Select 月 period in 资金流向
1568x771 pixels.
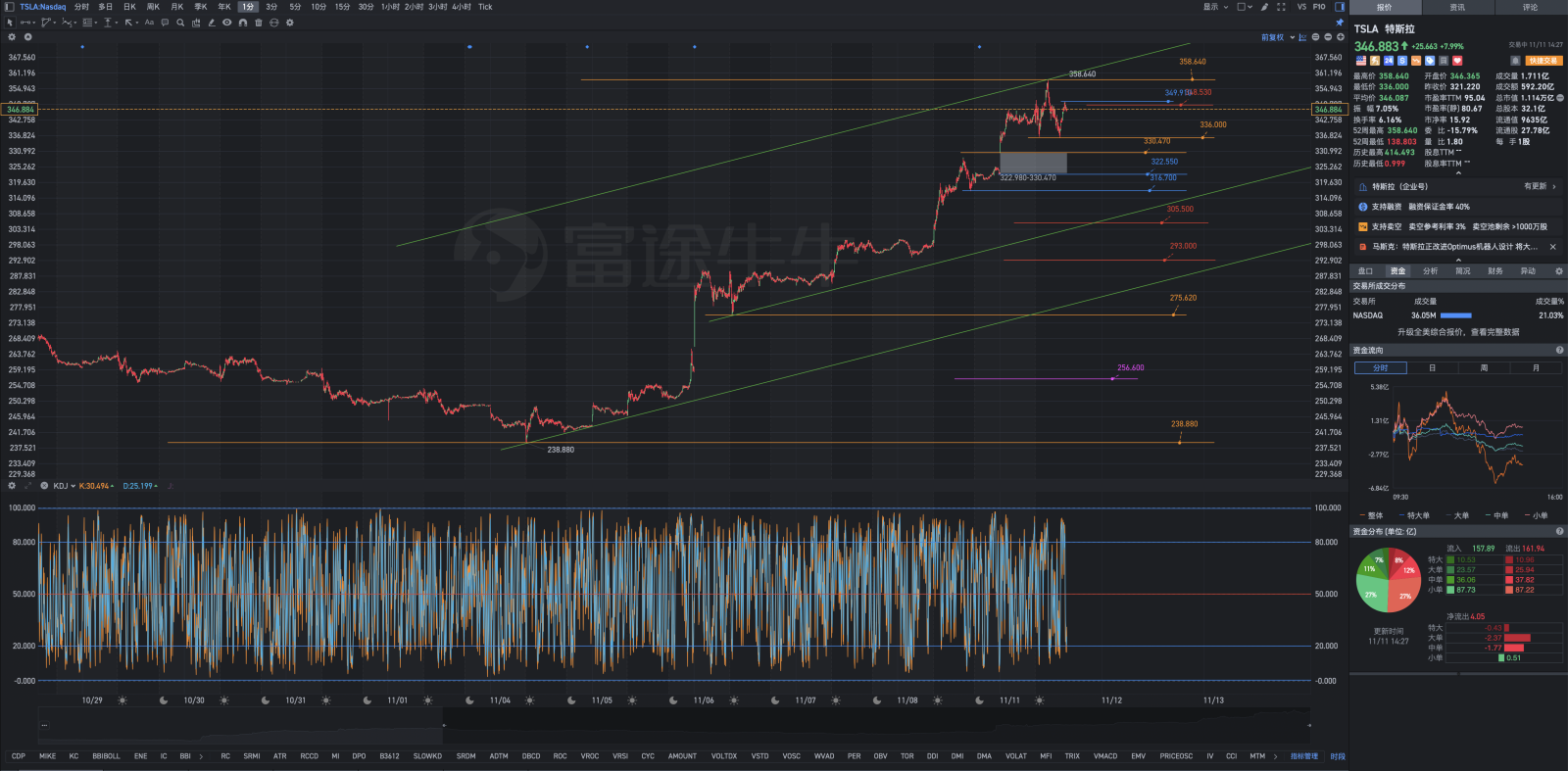click(x=1536, y=368)
